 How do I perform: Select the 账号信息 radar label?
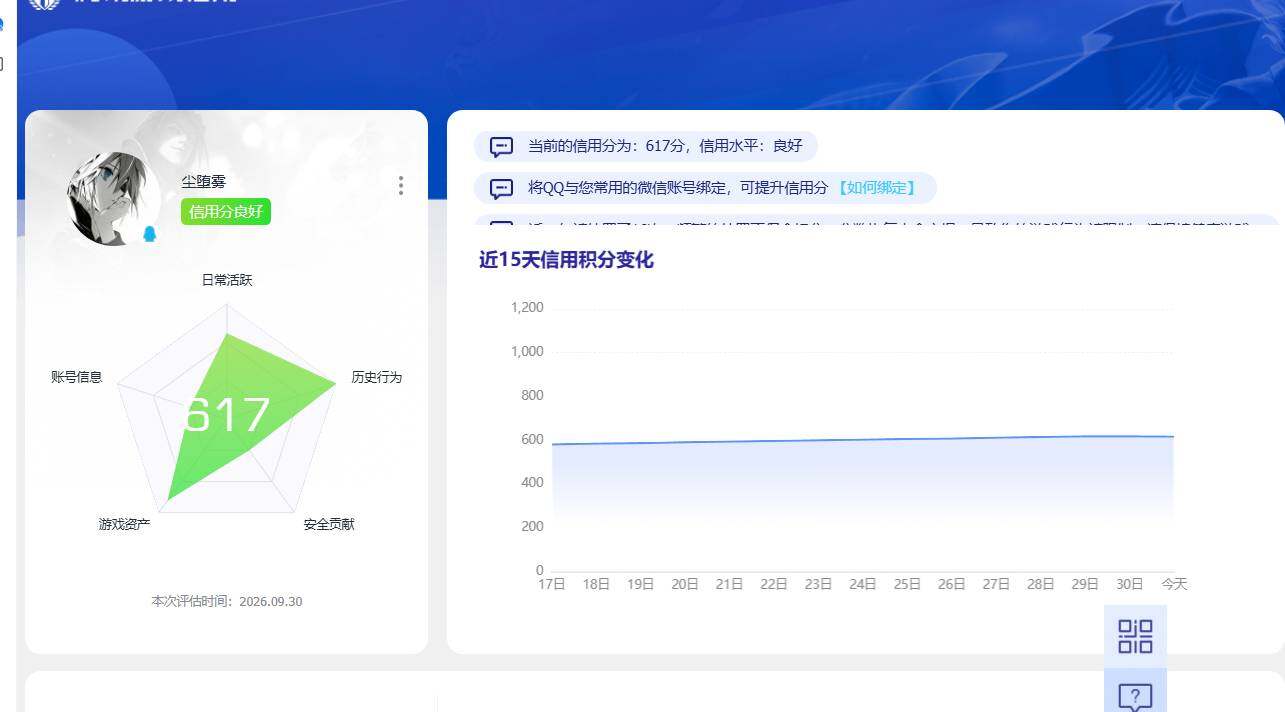coord(77,377)
